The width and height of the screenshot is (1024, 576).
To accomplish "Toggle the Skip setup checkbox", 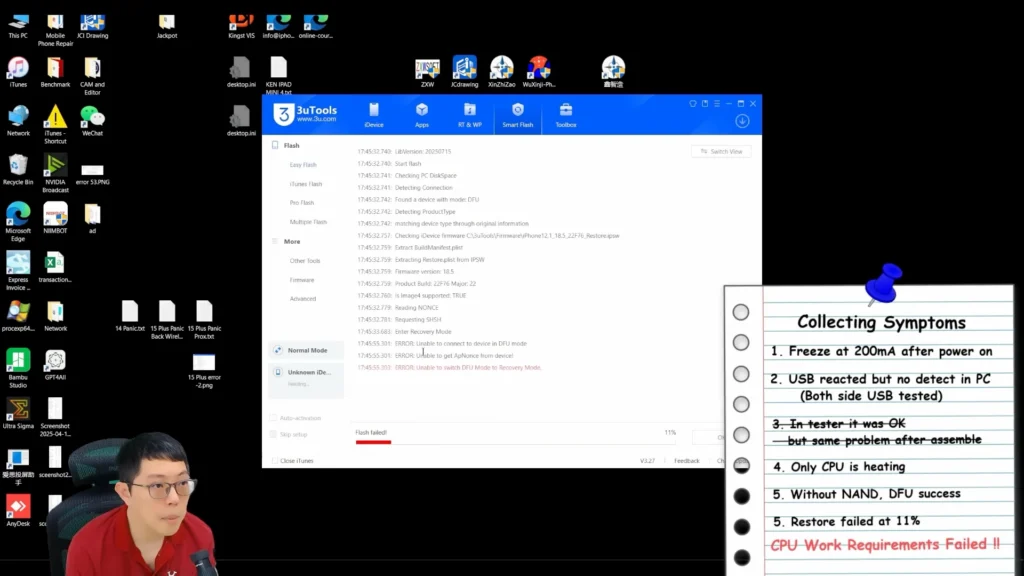I will click(273, 434).
